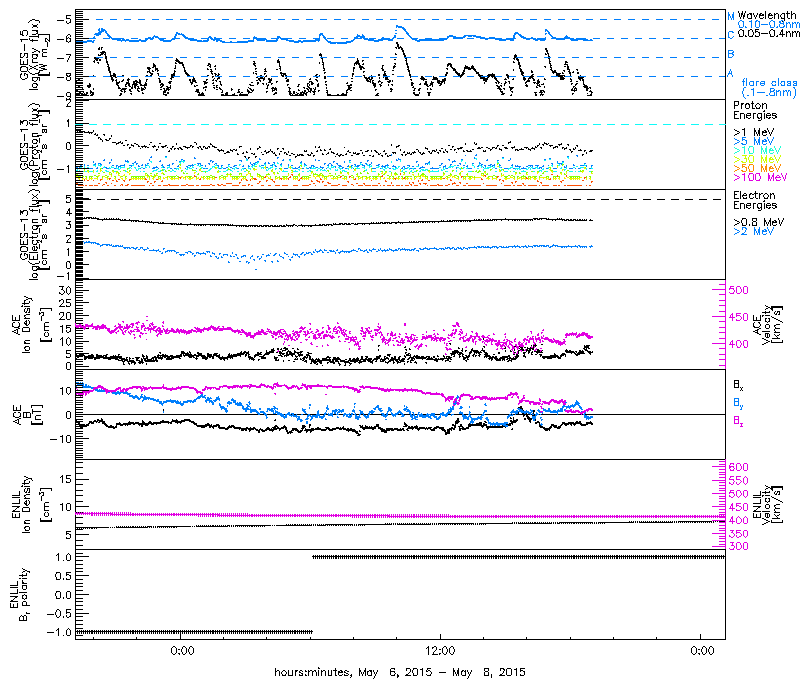This screenshot has height=680, width=800.
Task: Click the B flare class marker
Action: [731, 54]
